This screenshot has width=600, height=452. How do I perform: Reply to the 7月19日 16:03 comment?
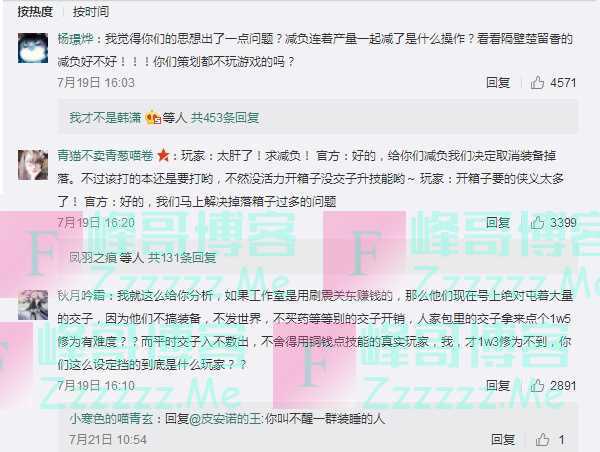point(498,82)
